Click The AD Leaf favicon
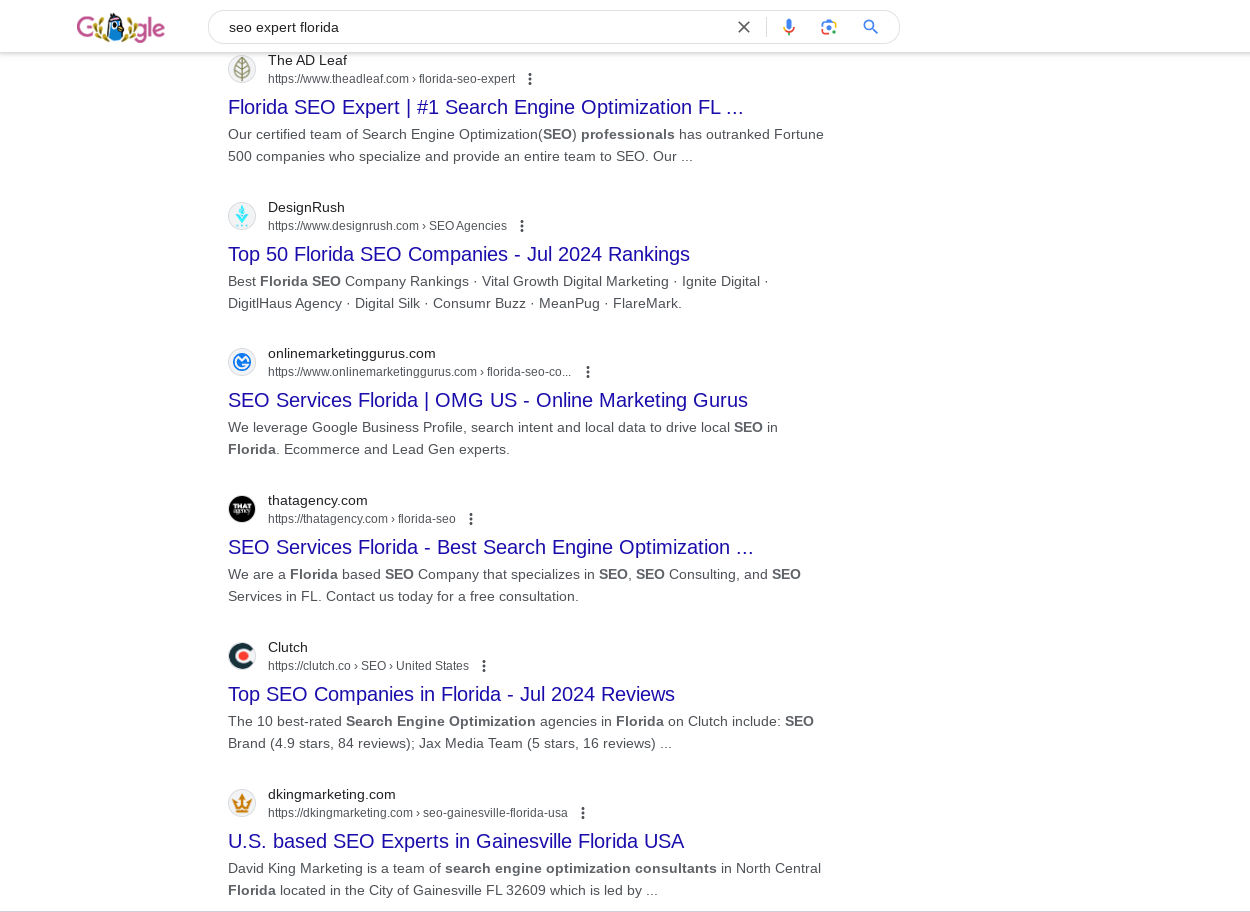This screenshot has width=1250, height=912. (242, 69)
